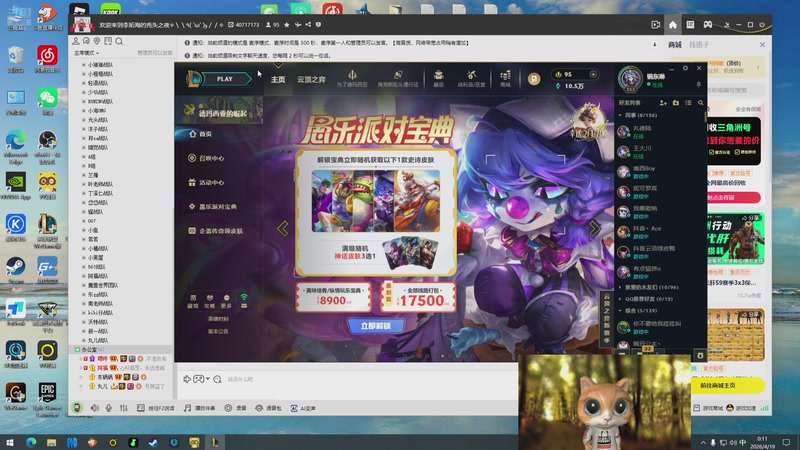The image size is (800, 450).
Task: Close the right shop side panel
Action: click(x=762, y=45)
